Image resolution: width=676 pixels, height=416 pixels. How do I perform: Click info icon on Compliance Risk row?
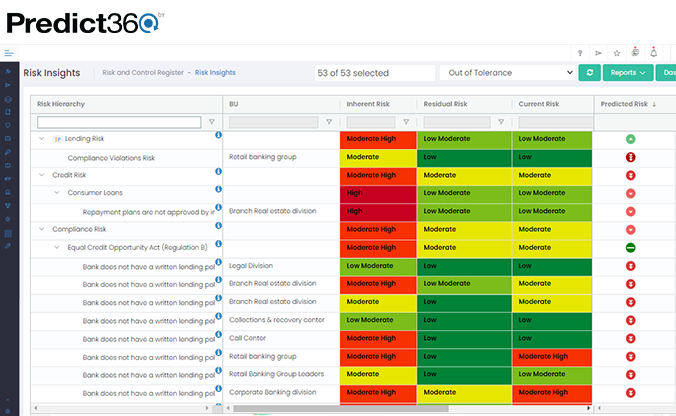tap(219, 225)
